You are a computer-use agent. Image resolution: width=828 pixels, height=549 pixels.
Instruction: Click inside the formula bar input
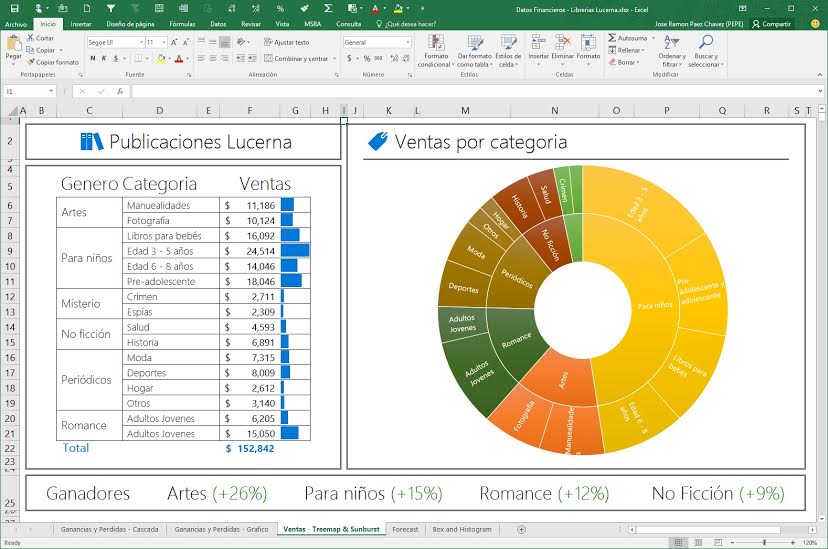pyautogui.click(x=450, y=91)
